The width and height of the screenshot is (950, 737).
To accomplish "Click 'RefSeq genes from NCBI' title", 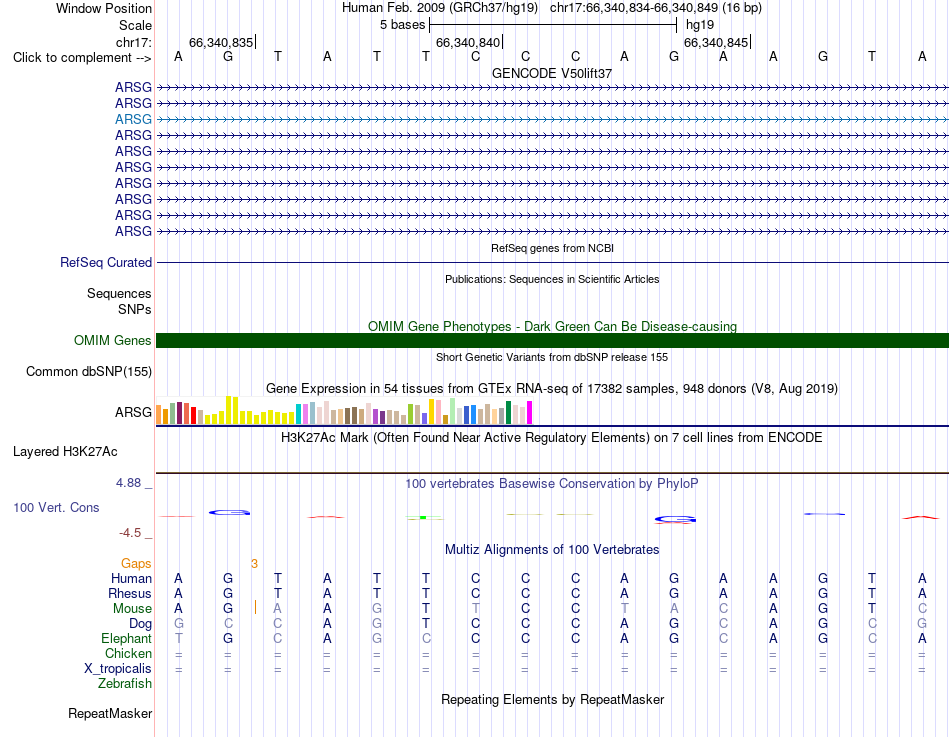I will [x=552, y=248].
